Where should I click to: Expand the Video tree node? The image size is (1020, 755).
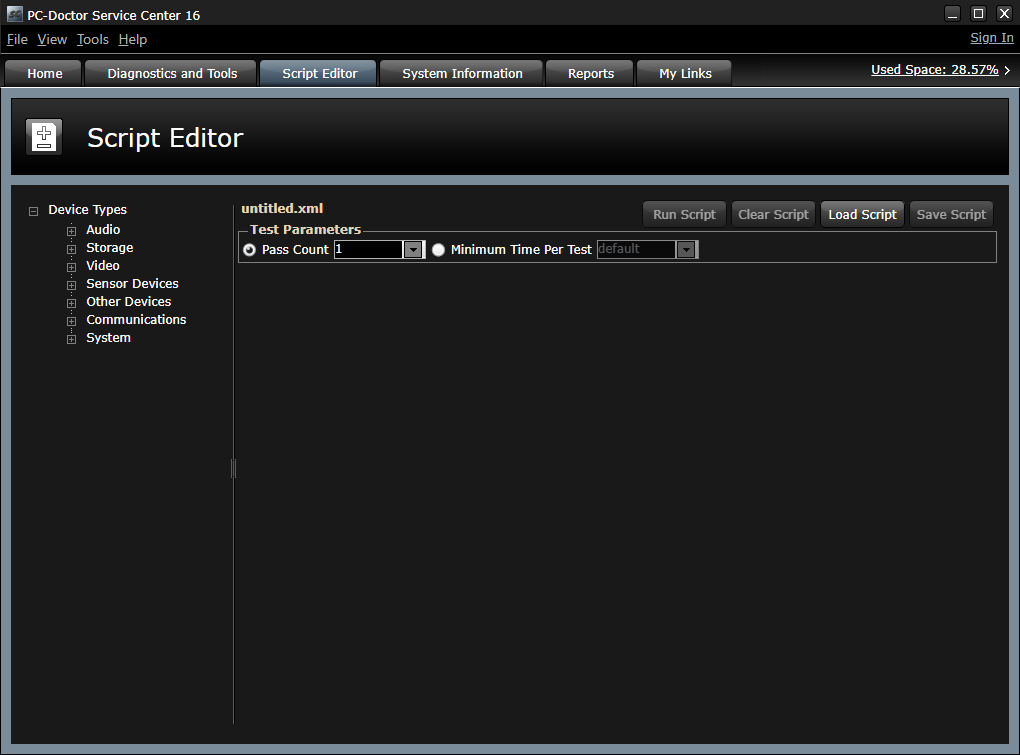point(72,267)
